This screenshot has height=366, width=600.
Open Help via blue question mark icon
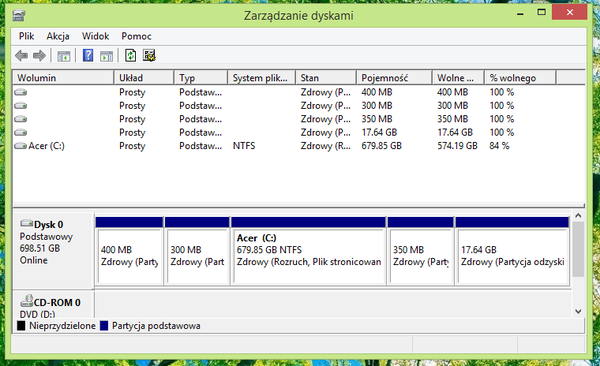(88, 56)
